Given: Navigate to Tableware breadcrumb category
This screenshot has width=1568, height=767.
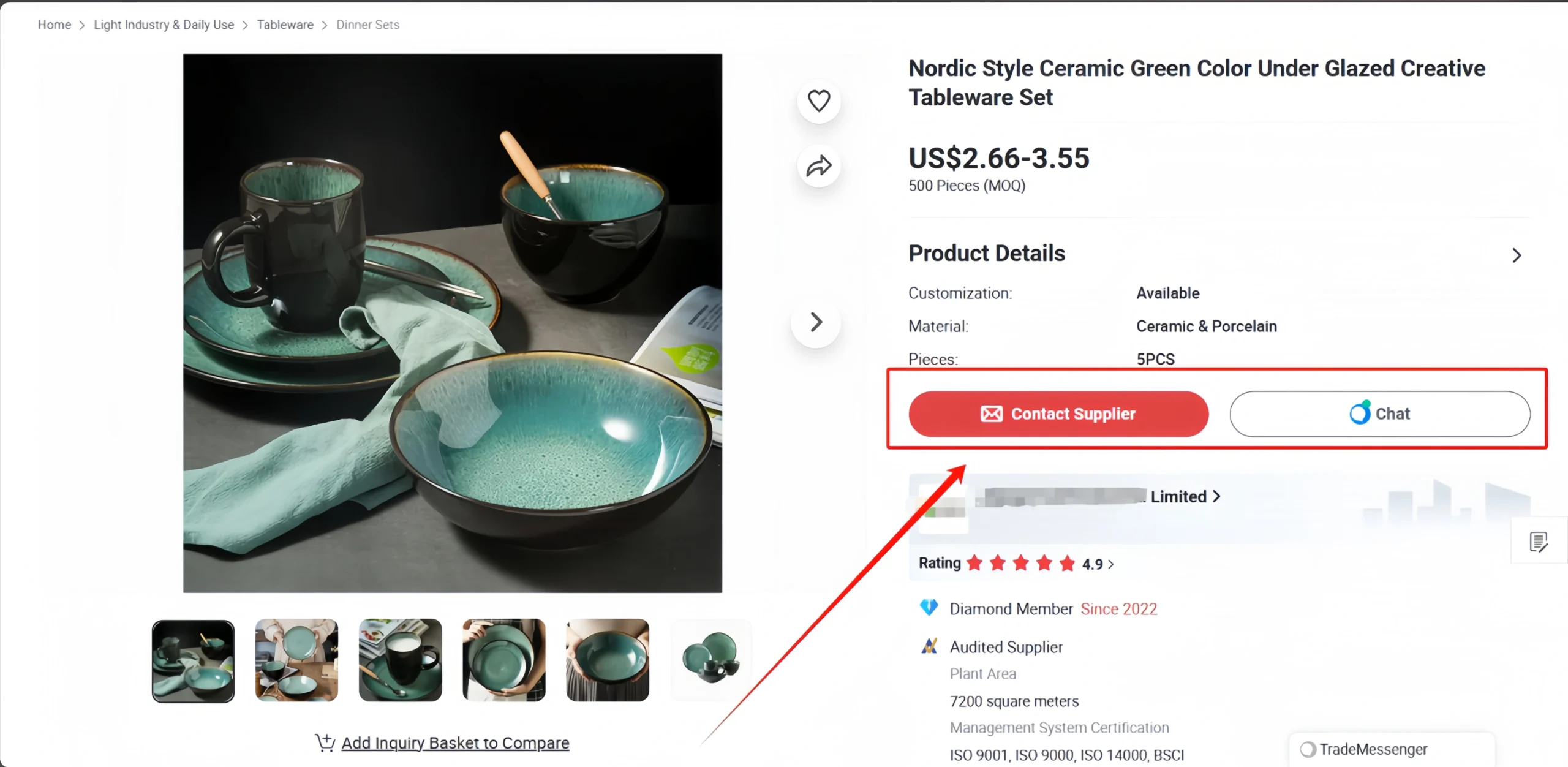Looking at the screenshot, I should (x=285, y=25).
